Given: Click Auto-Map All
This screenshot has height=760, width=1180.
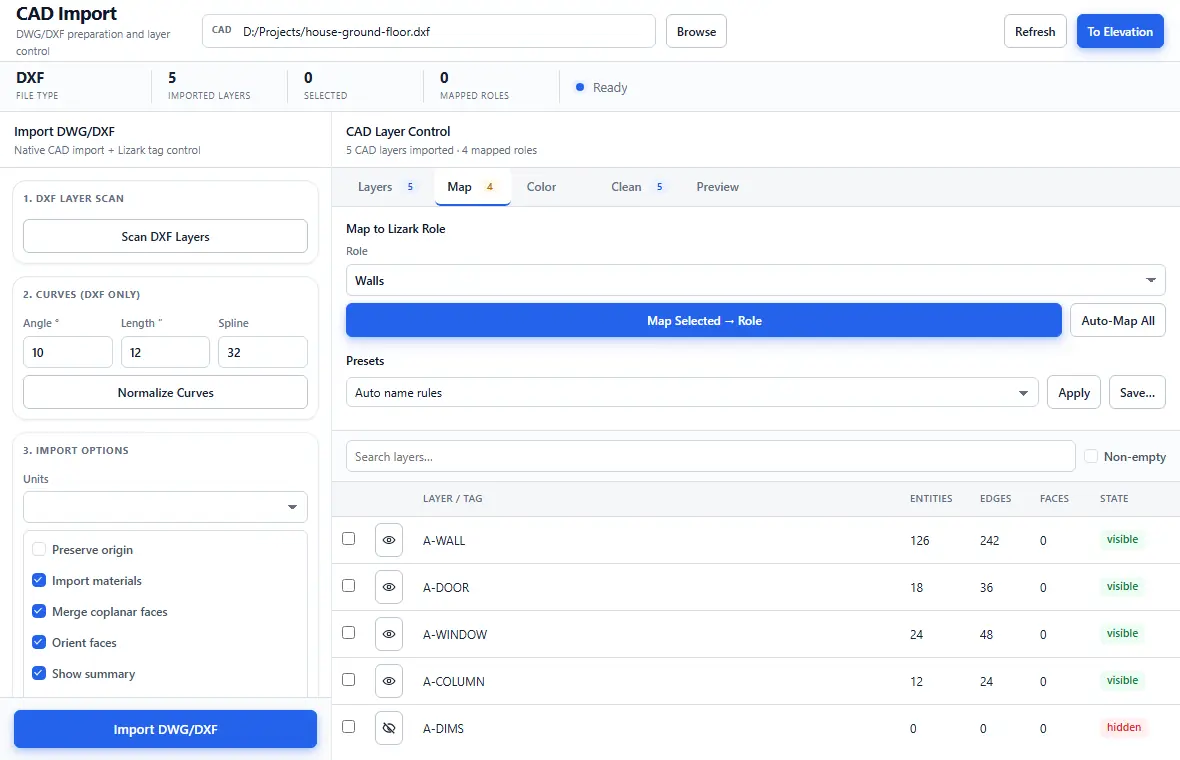Looking at the screenshot, I should coord(1118,321).
